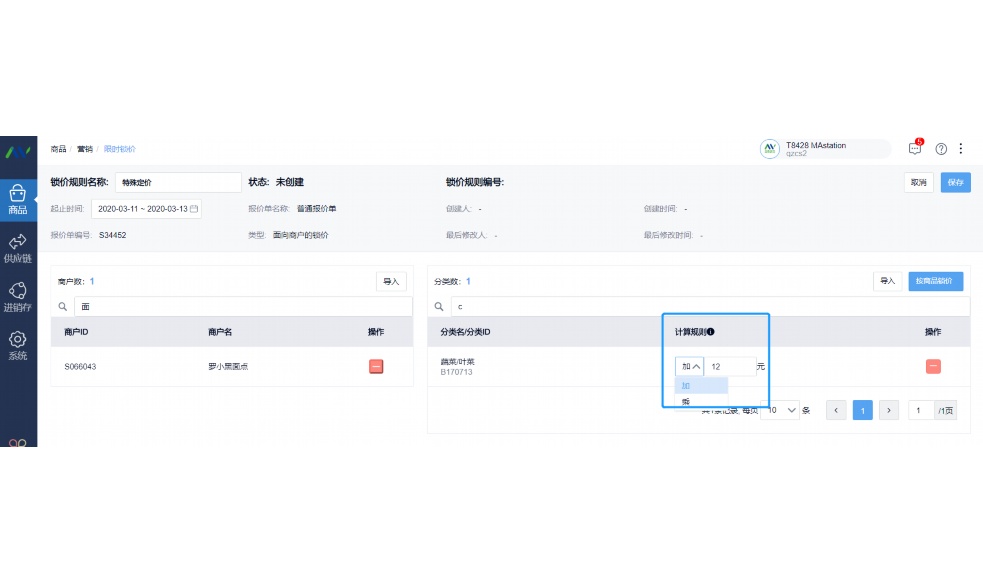Open the 系统 settings module in the sidebar

(17, 346)
